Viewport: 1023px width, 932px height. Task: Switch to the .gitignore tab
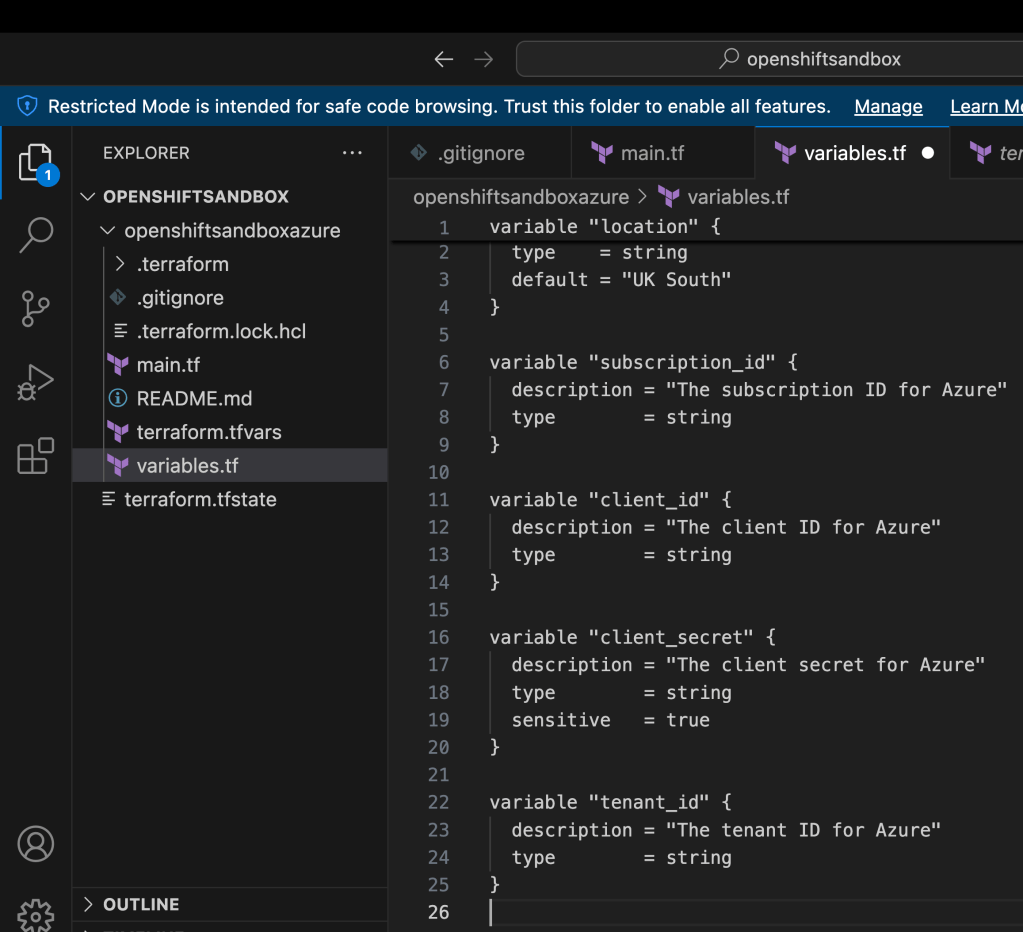[480, 153]
